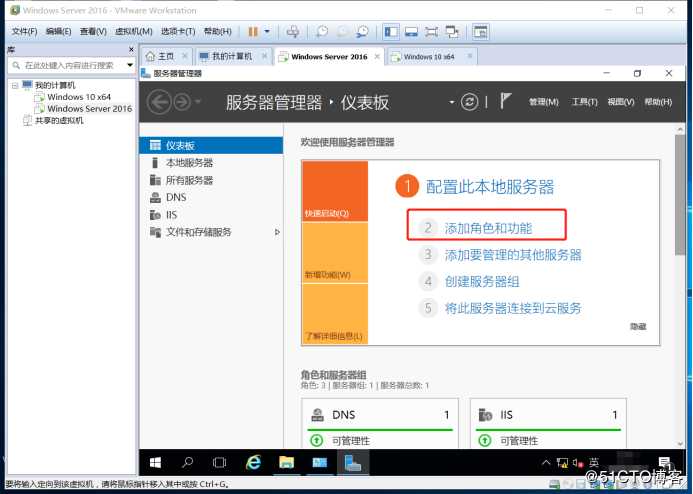
Task: Click 可管理性 under the IIS tile
Action: pos(519,441)
